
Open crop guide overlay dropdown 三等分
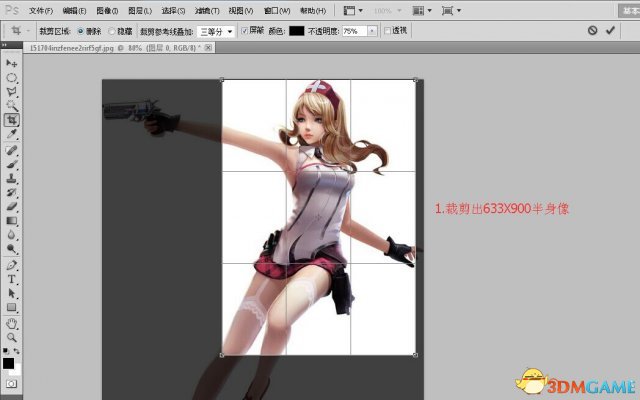pos(216,31)
